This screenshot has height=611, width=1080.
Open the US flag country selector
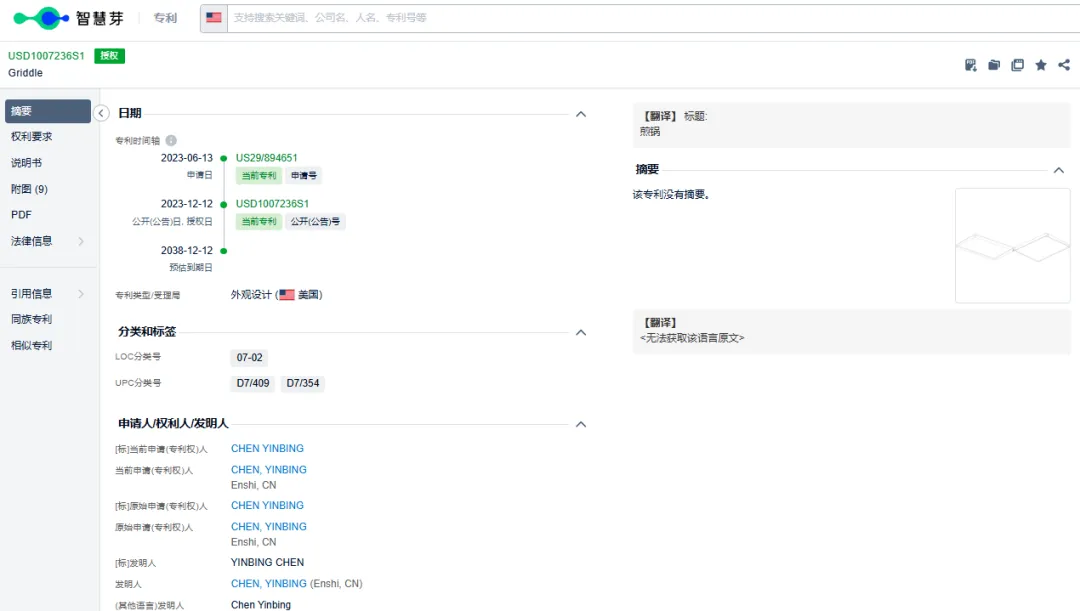[x=214, y=18]
